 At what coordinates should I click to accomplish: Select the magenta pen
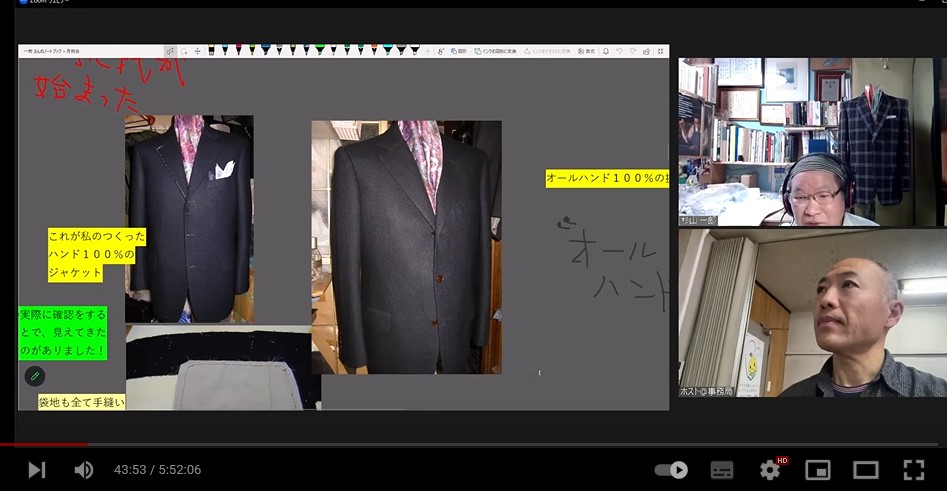[x=239, y=51]
